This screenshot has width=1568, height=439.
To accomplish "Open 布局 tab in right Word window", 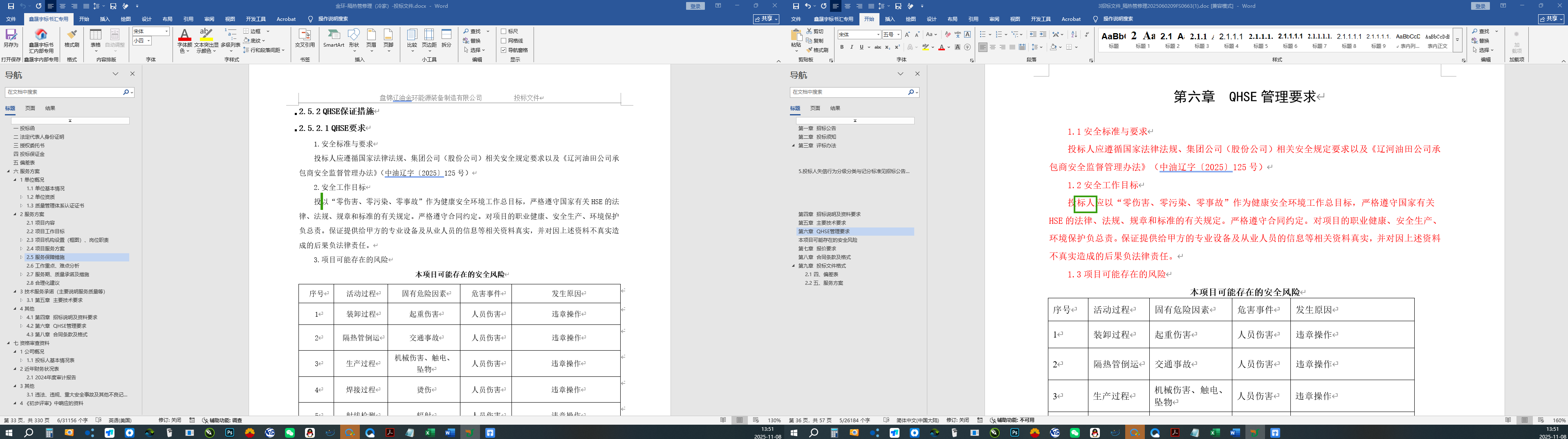I will tap(952, 19).
